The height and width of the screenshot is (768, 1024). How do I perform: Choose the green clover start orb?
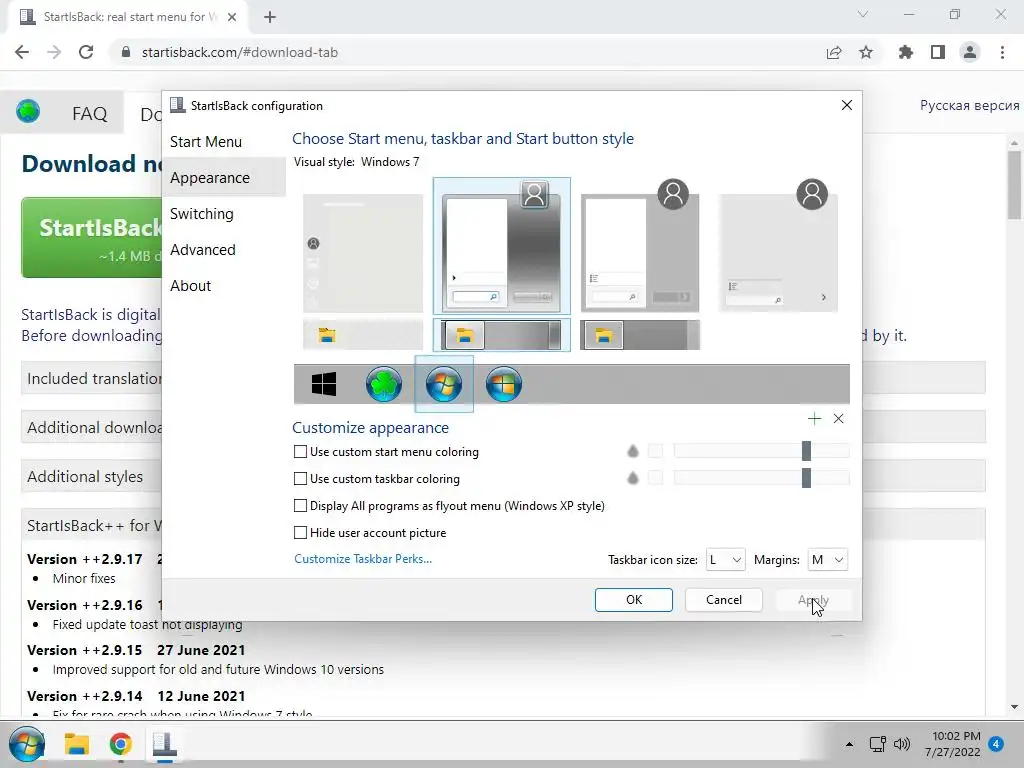[384, 384]
